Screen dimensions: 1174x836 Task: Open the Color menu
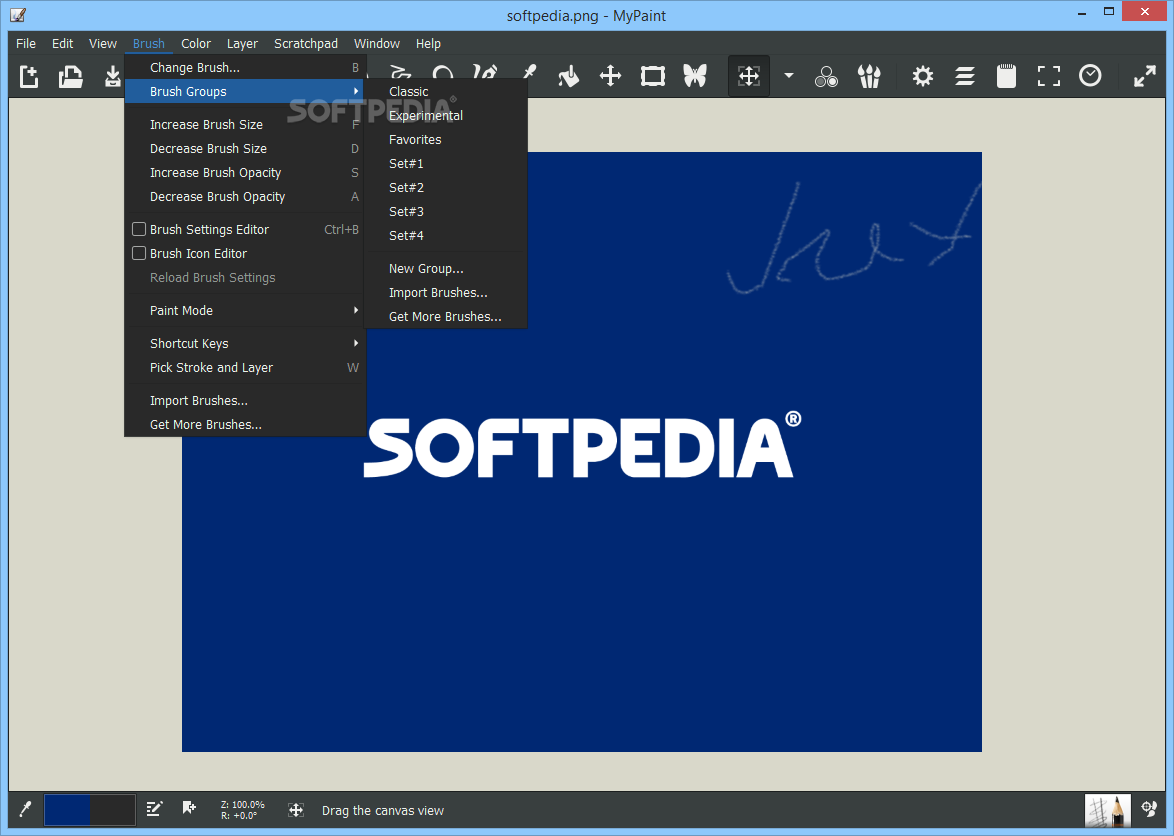click(x=195, y=43)
